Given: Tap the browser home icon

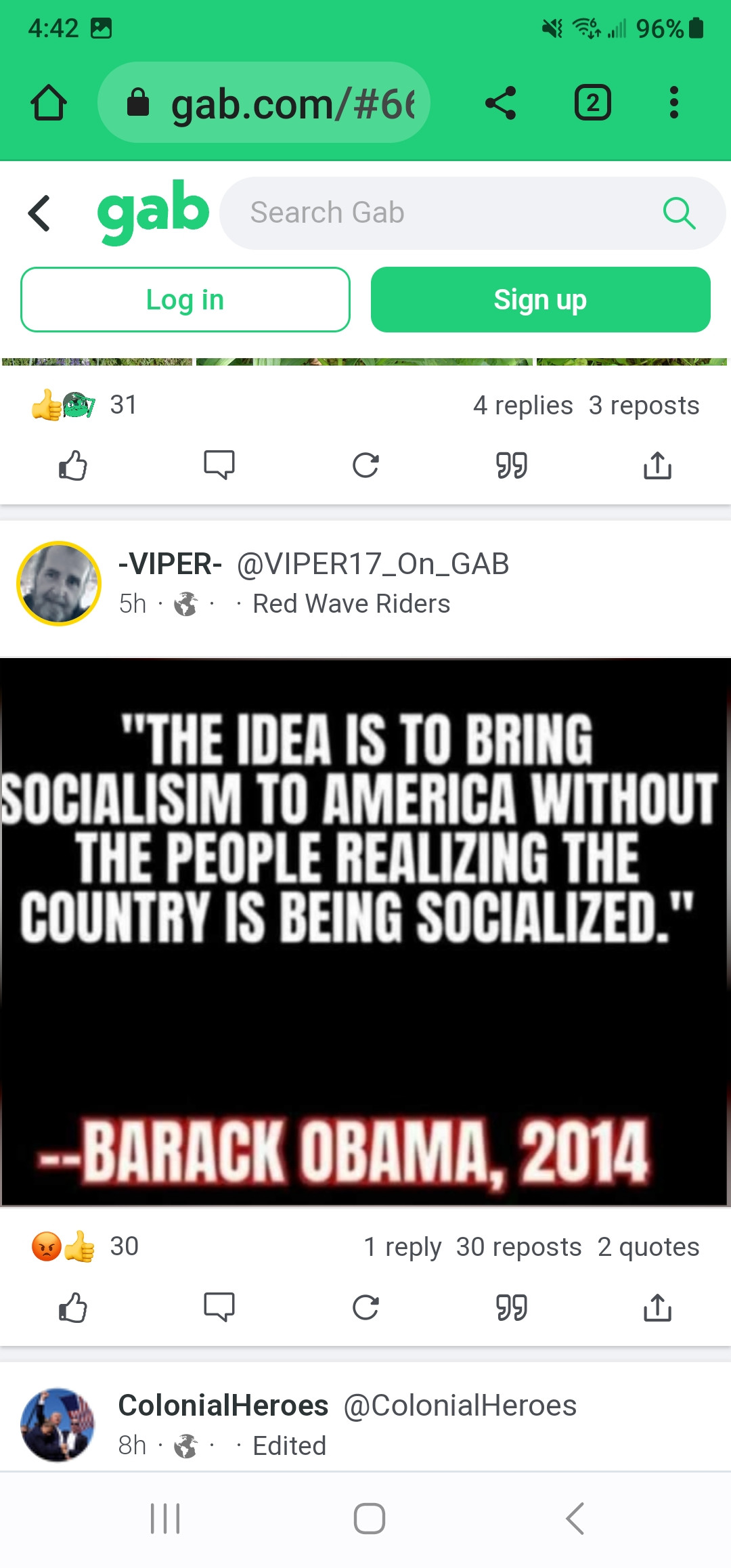Looking at the screenshot, I should 49,103.
